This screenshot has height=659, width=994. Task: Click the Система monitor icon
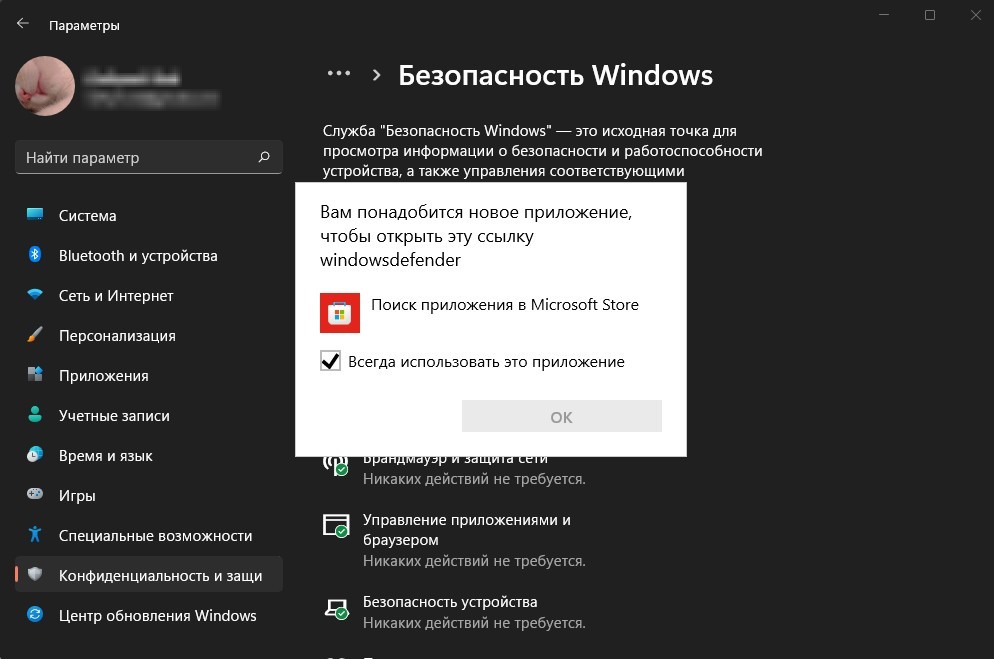35,215
